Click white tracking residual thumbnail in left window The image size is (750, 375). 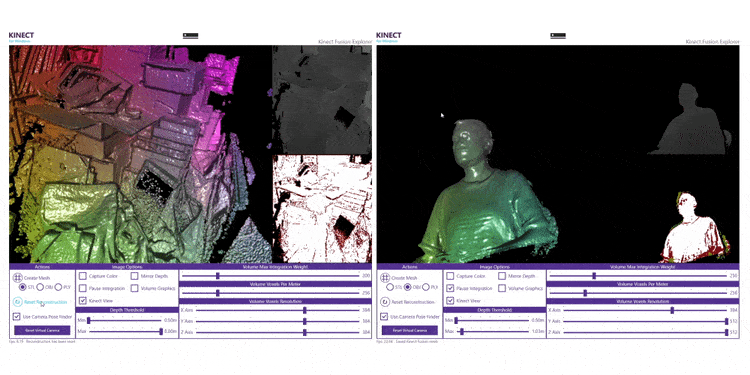(x=321, y=209)
